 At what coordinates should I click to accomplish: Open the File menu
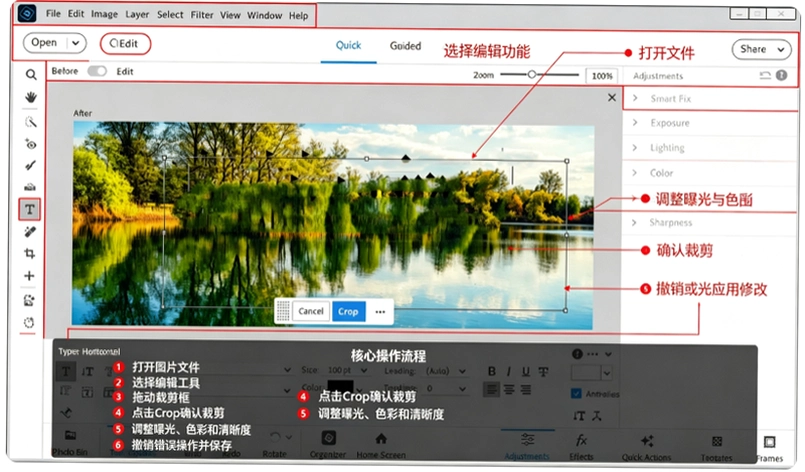[x=53, y=13]
